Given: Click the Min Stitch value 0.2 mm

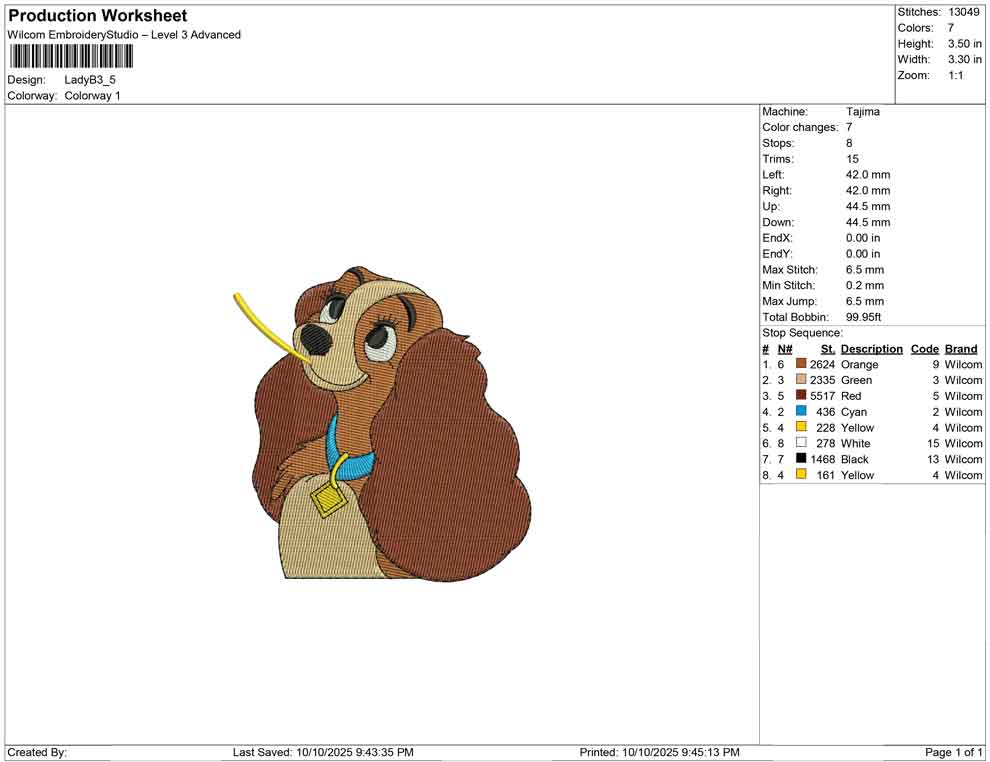Looking at the screenshot, I should [865, 285].
